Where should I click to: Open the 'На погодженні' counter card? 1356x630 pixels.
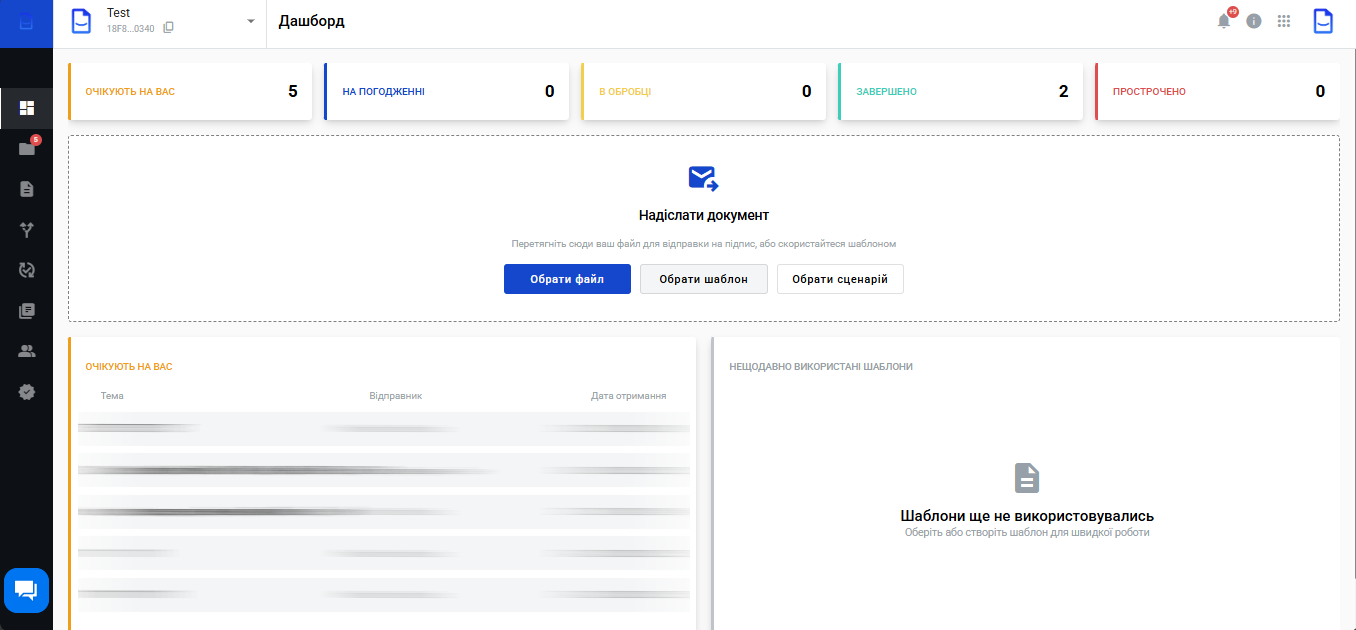tap(447, 92)
